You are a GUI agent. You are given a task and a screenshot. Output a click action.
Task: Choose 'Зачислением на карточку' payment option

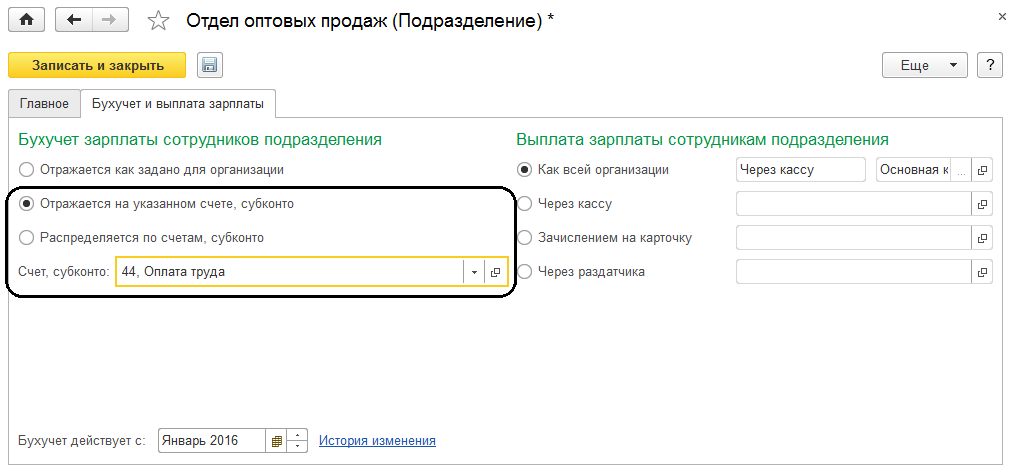pyautogui.click(x=524, y=238)
